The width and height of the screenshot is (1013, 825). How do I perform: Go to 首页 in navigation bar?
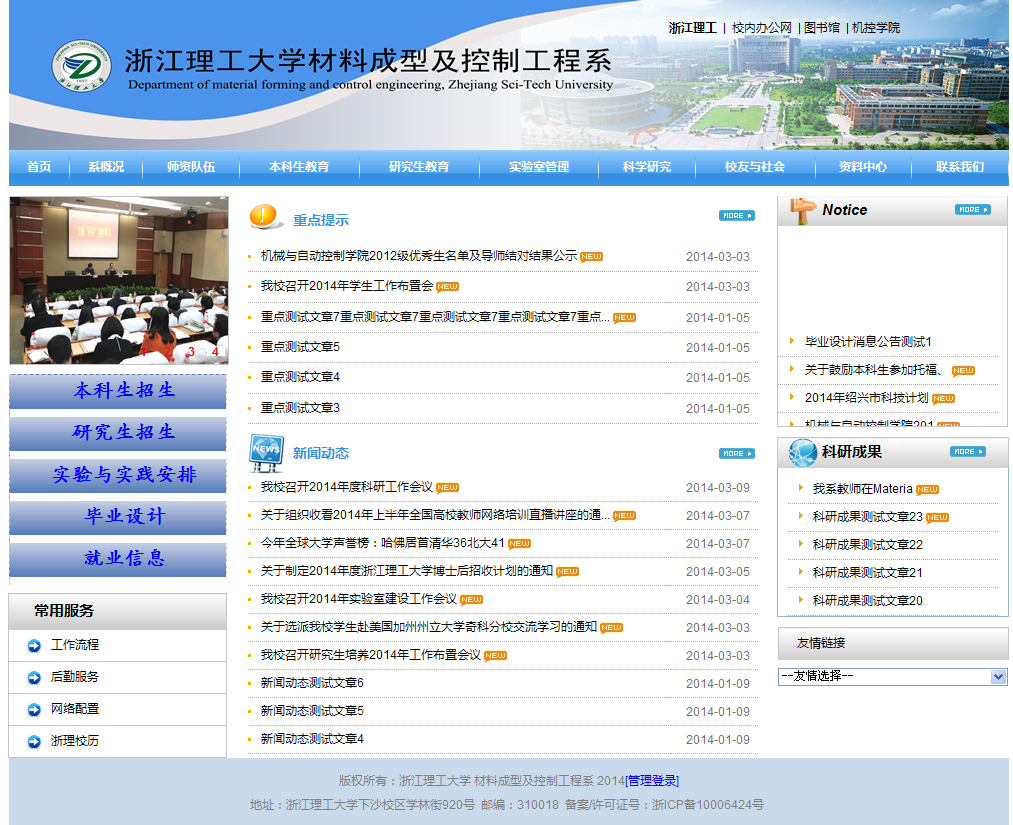(x=39, y=167)
